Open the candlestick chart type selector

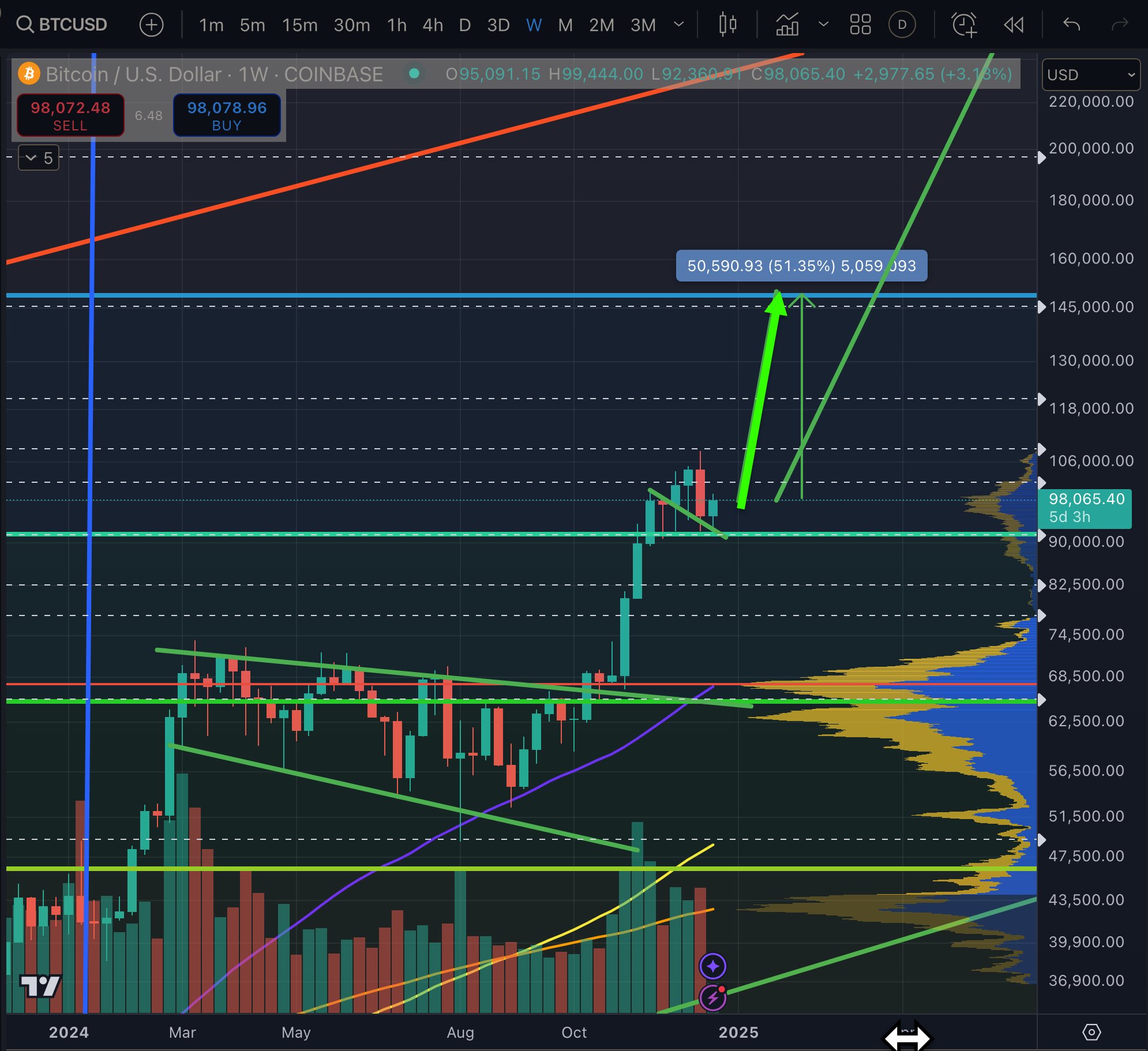coord(727,24)
